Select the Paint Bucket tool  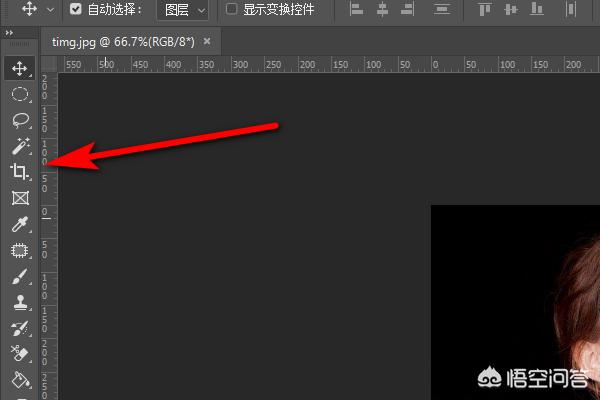[20, 380]
